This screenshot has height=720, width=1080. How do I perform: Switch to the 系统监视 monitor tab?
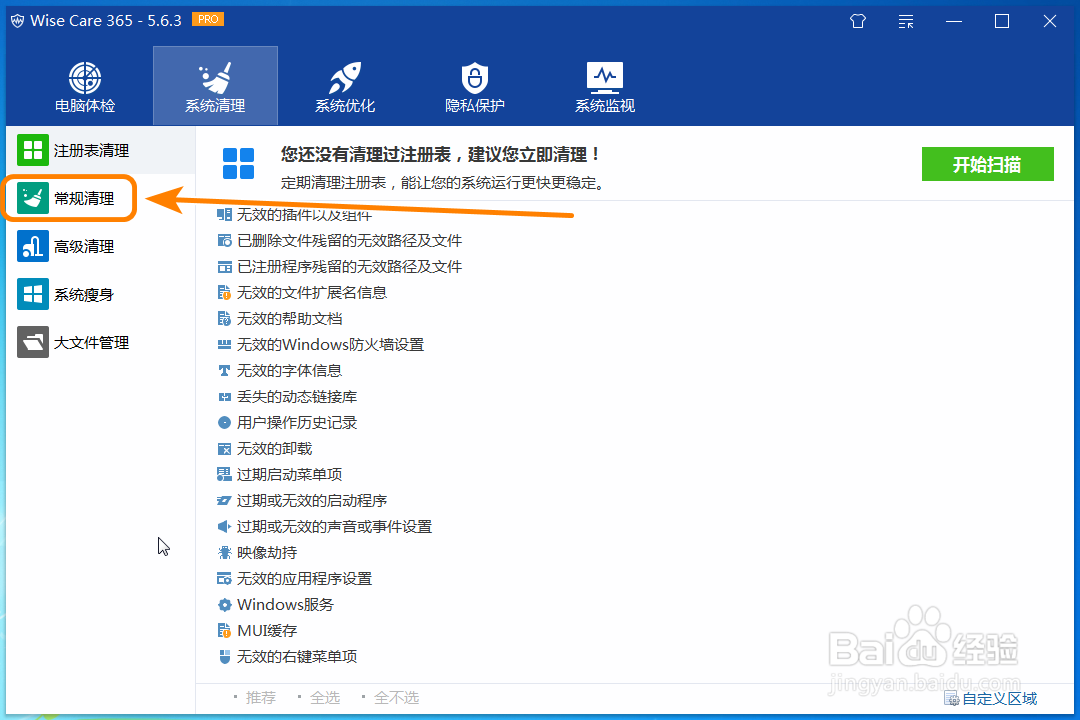(x=604, y=85)
